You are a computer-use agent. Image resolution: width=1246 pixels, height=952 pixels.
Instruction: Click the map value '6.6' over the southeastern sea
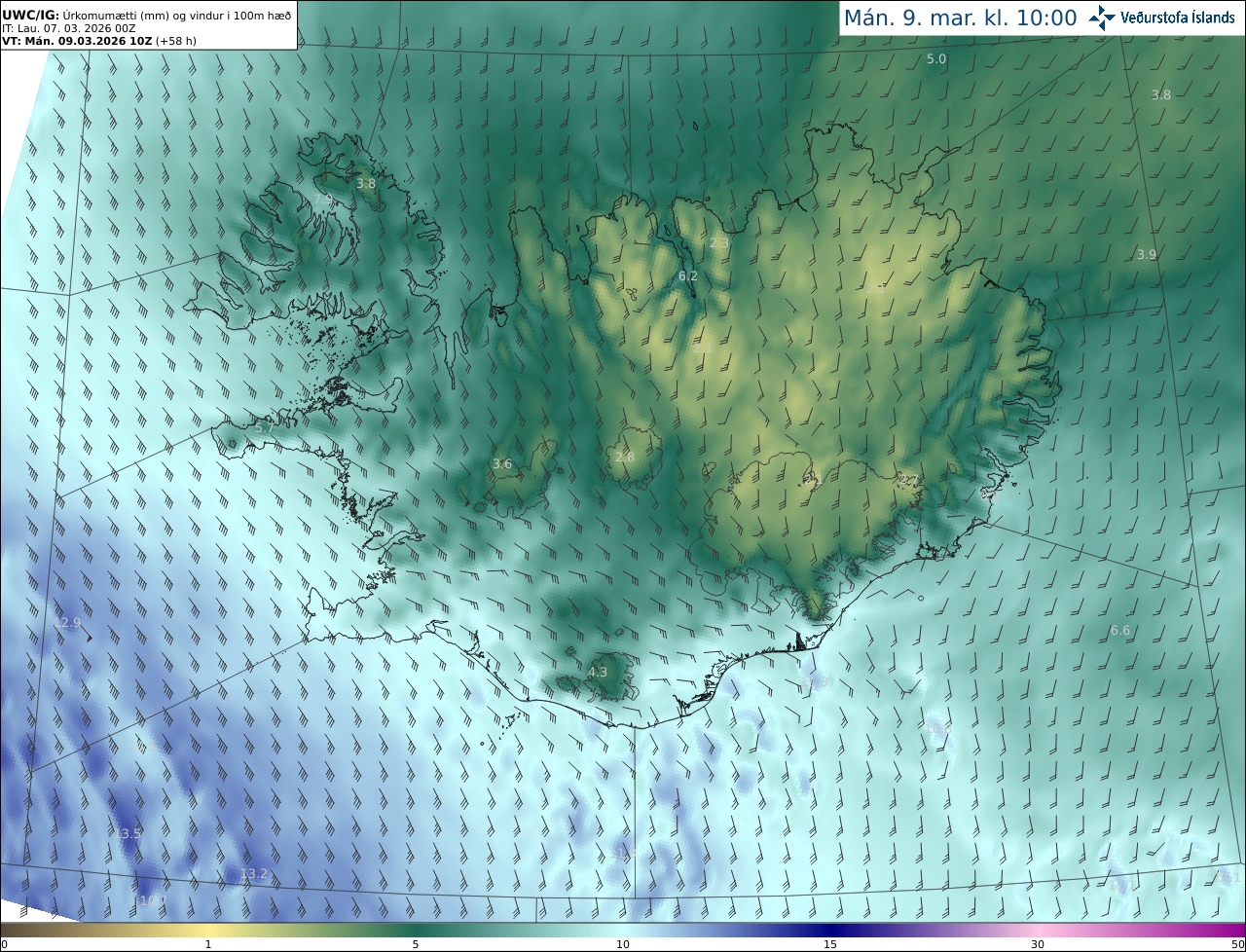(1120, 630)
